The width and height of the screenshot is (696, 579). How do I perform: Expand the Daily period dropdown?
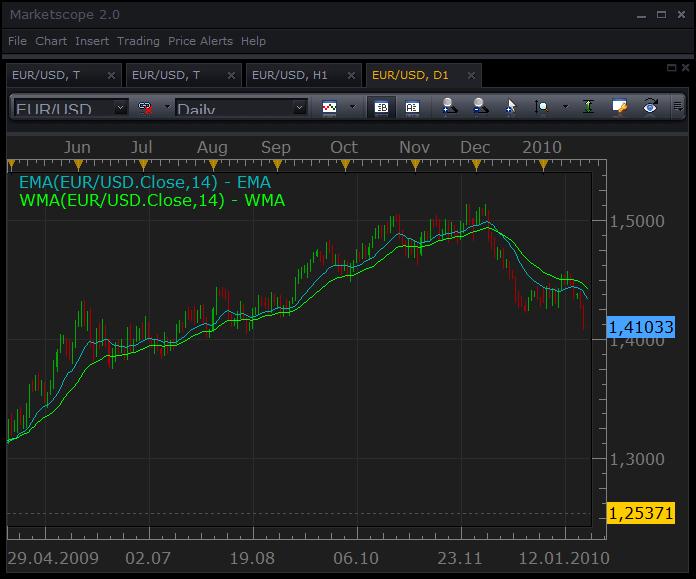[300, 107]
